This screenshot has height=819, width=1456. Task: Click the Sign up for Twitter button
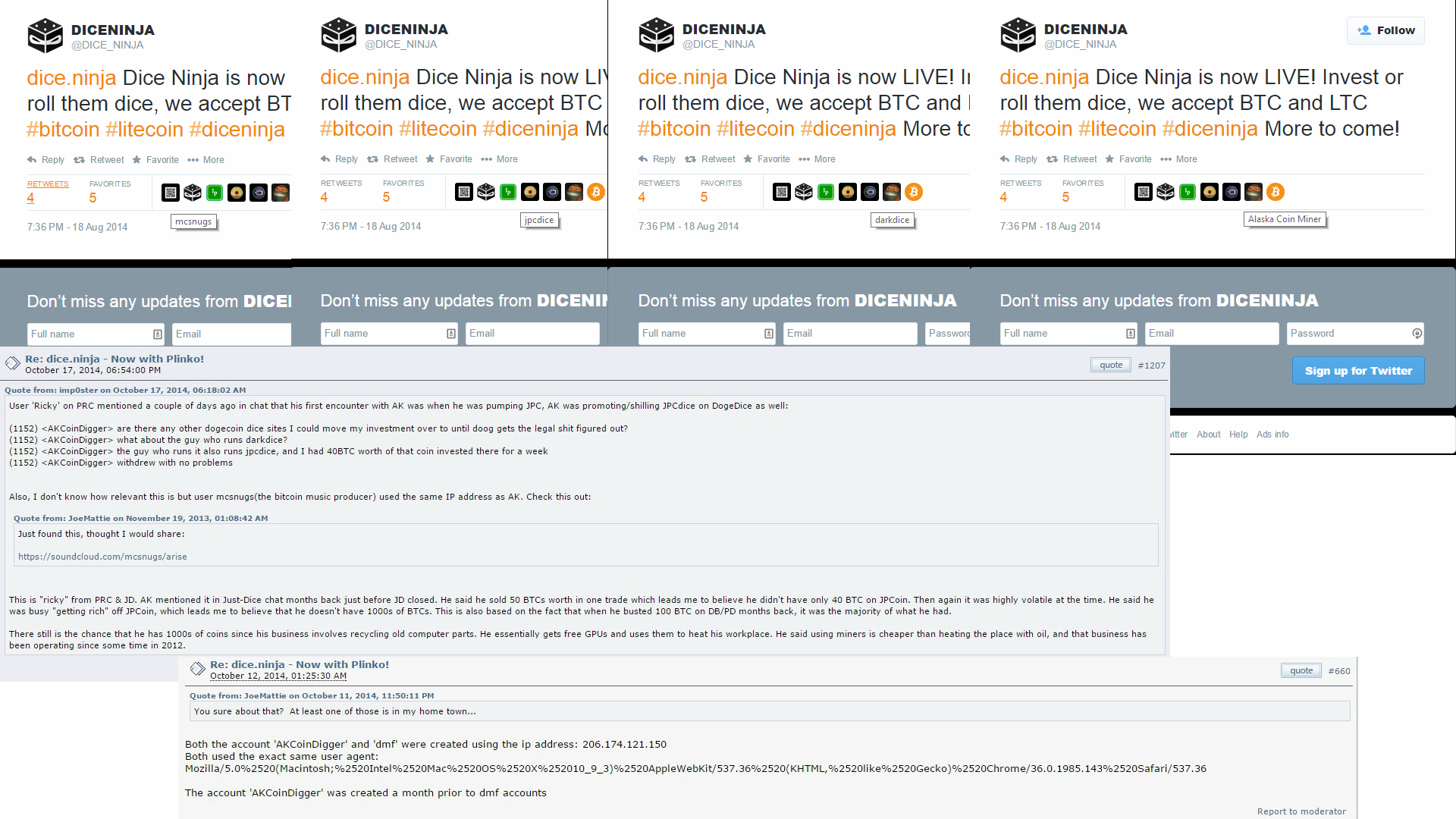tap(1358, 371)
